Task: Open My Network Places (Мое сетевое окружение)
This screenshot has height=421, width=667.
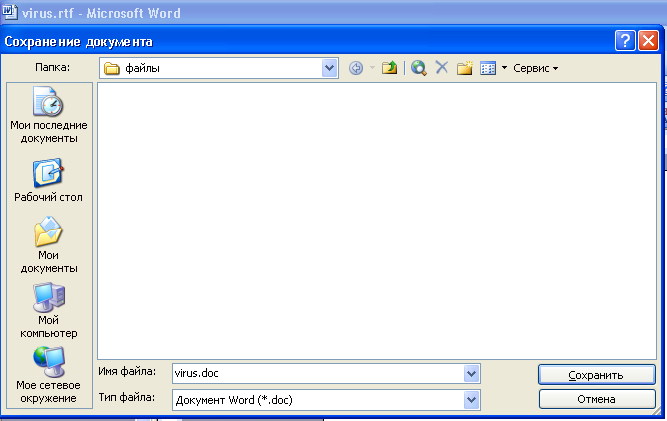Action: tap(48, 375)
